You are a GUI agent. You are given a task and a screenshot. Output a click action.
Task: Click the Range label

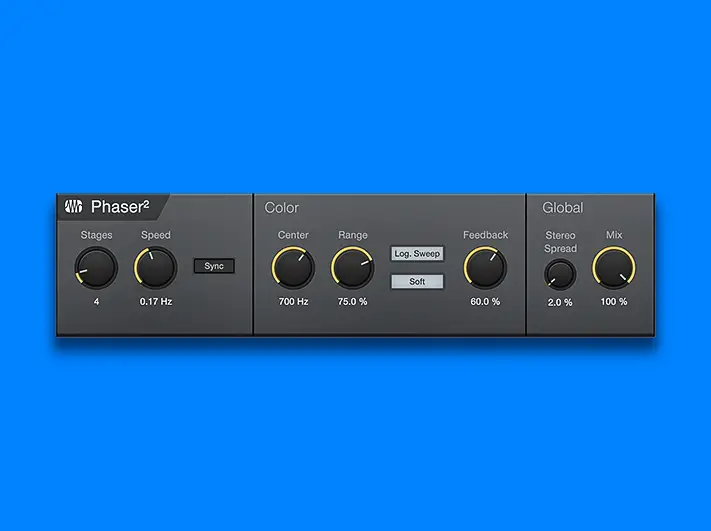pyautogui.click(x=353, y=235)
